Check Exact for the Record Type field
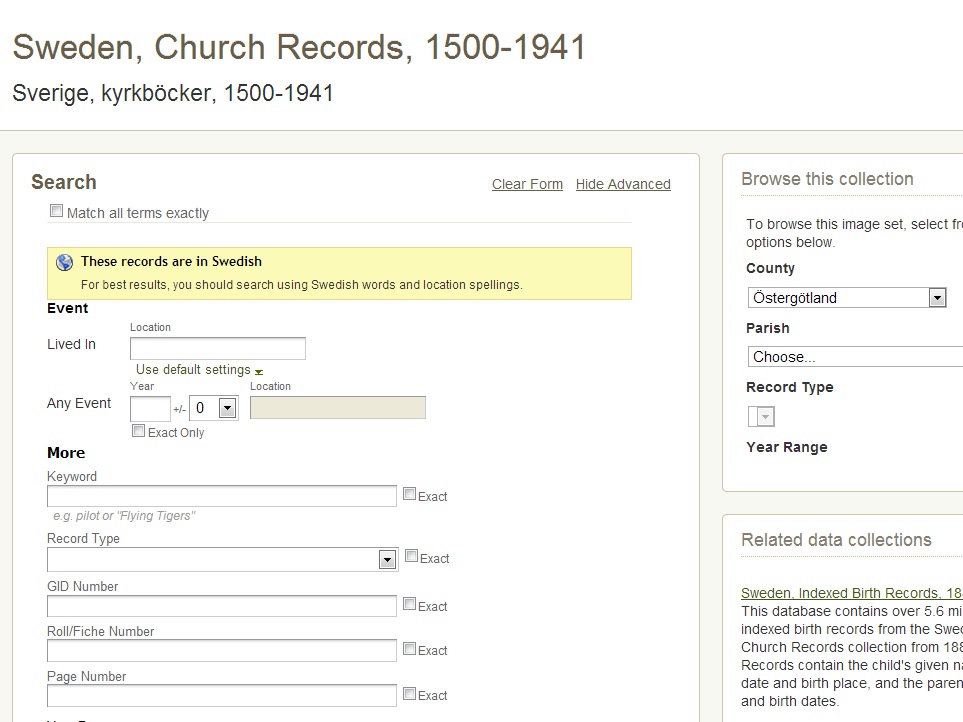963x722 pixels. pyautogui.click(x=409, y=555)
